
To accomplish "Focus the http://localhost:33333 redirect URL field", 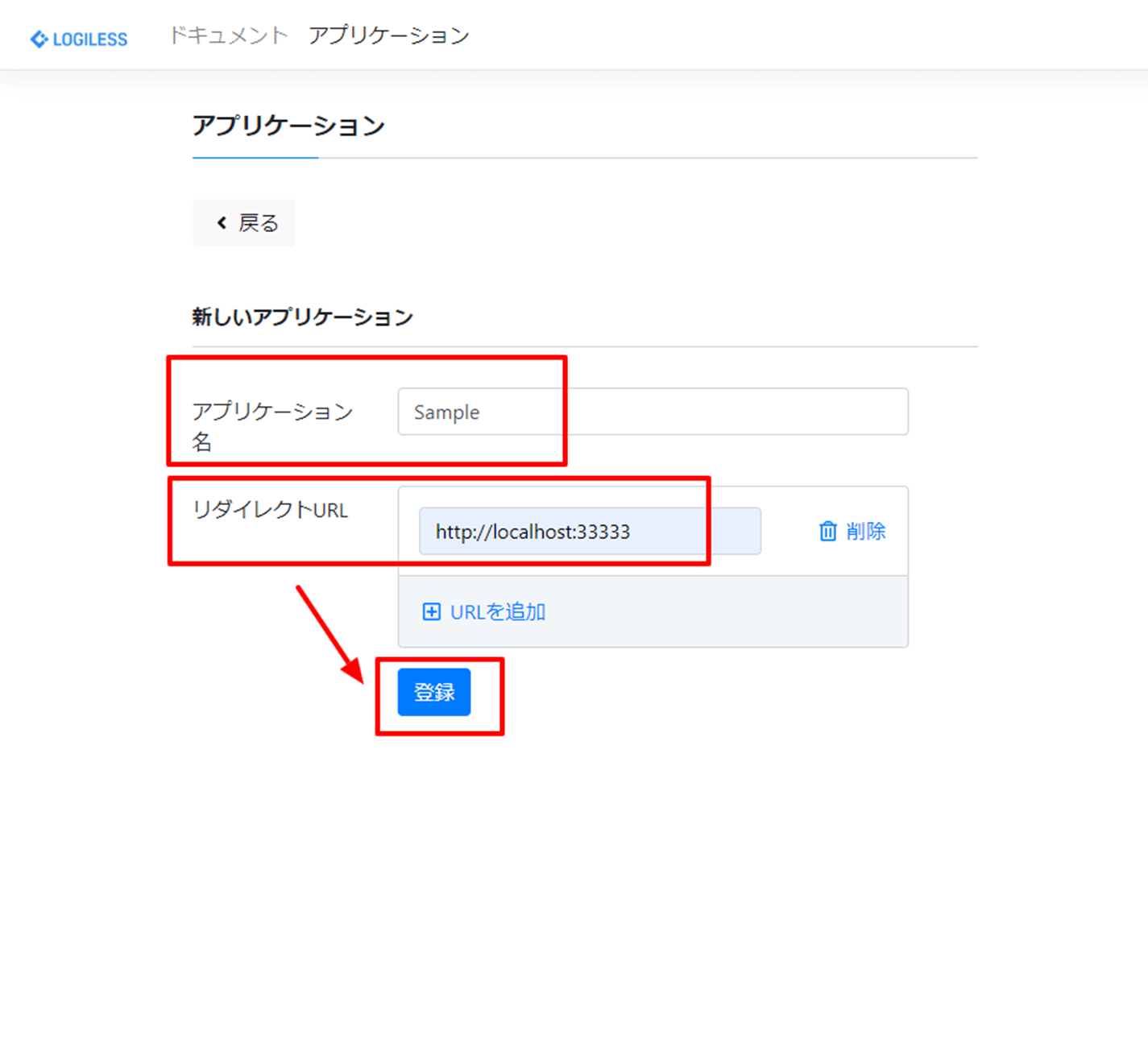I will pos(590,531).
